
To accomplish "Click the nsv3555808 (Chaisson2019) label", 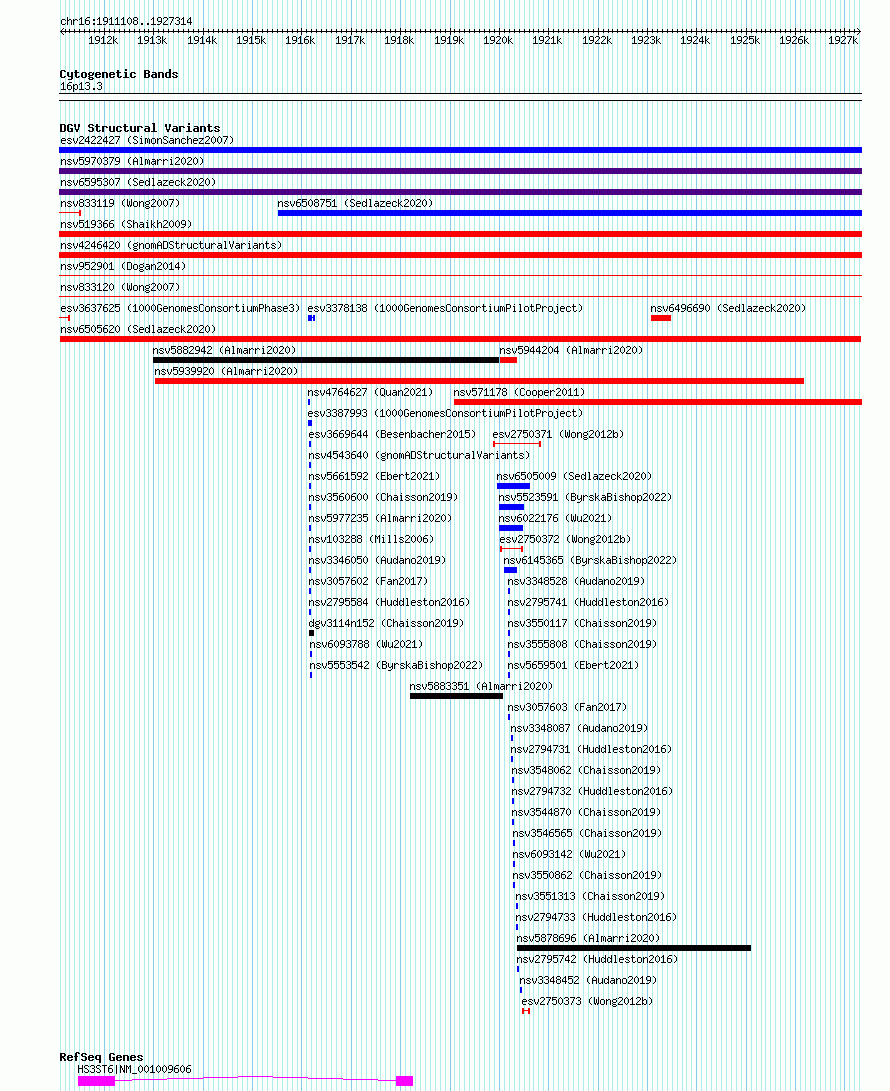I will (x=582, y=644).
